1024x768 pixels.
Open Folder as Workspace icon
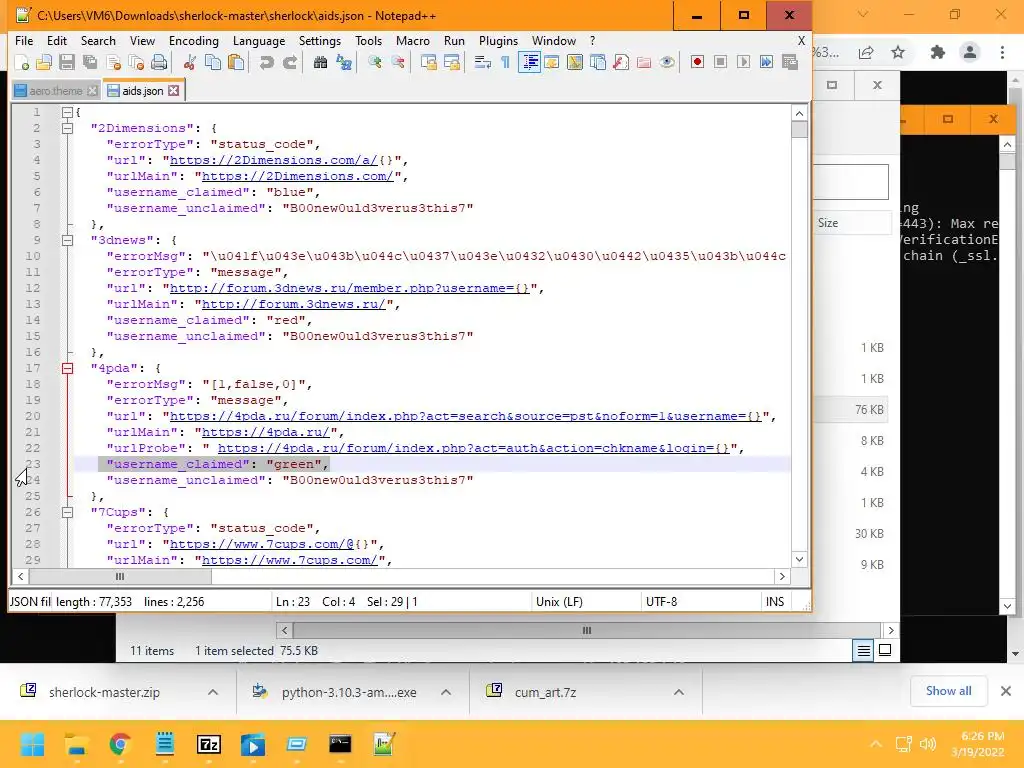[x=644, y=63]
